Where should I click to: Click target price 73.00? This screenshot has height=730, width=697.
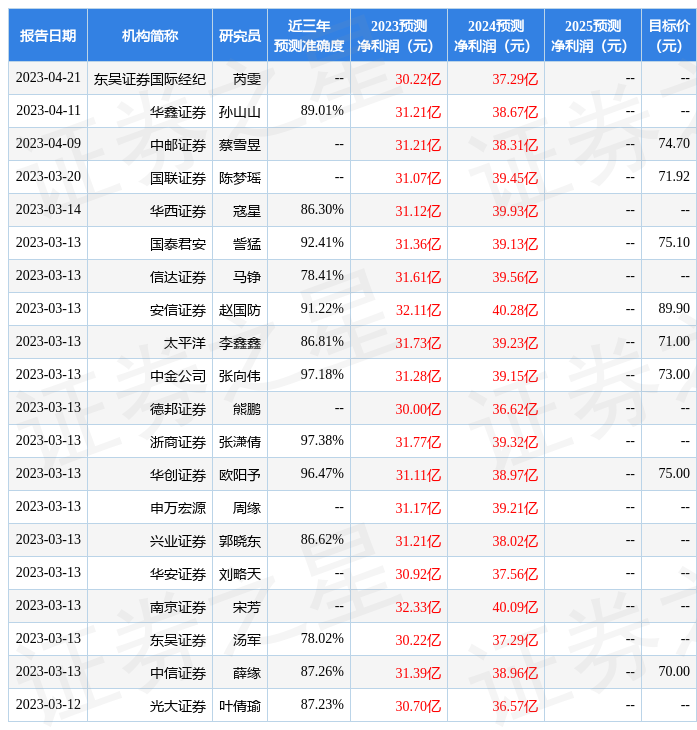click(674, 375)
